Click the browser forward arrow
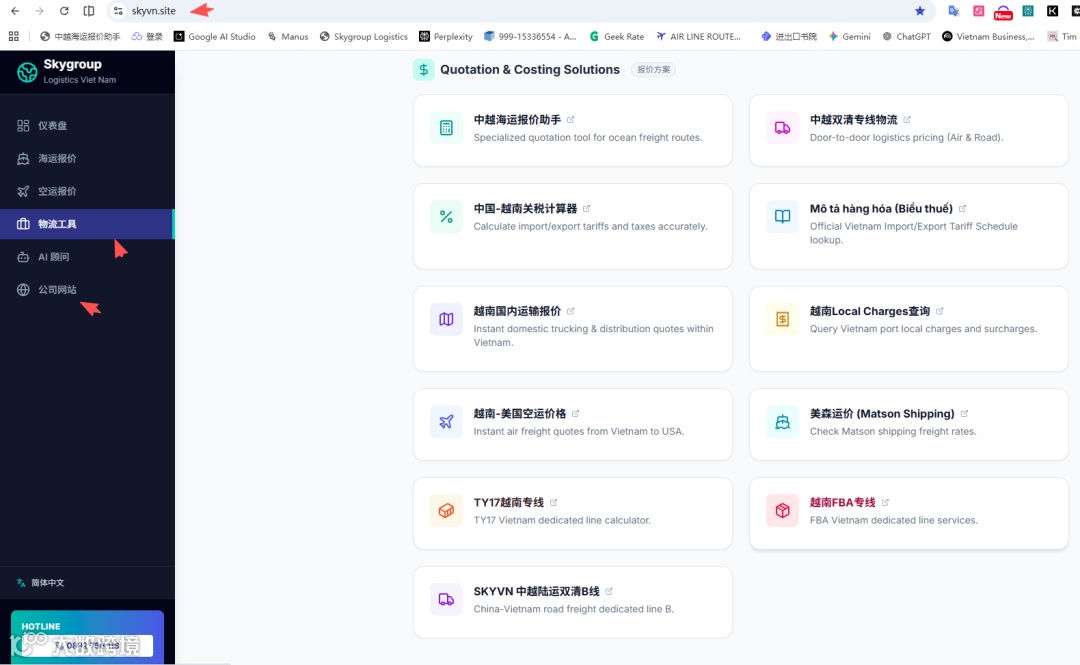1080x665 pixels. pos(39,11)
